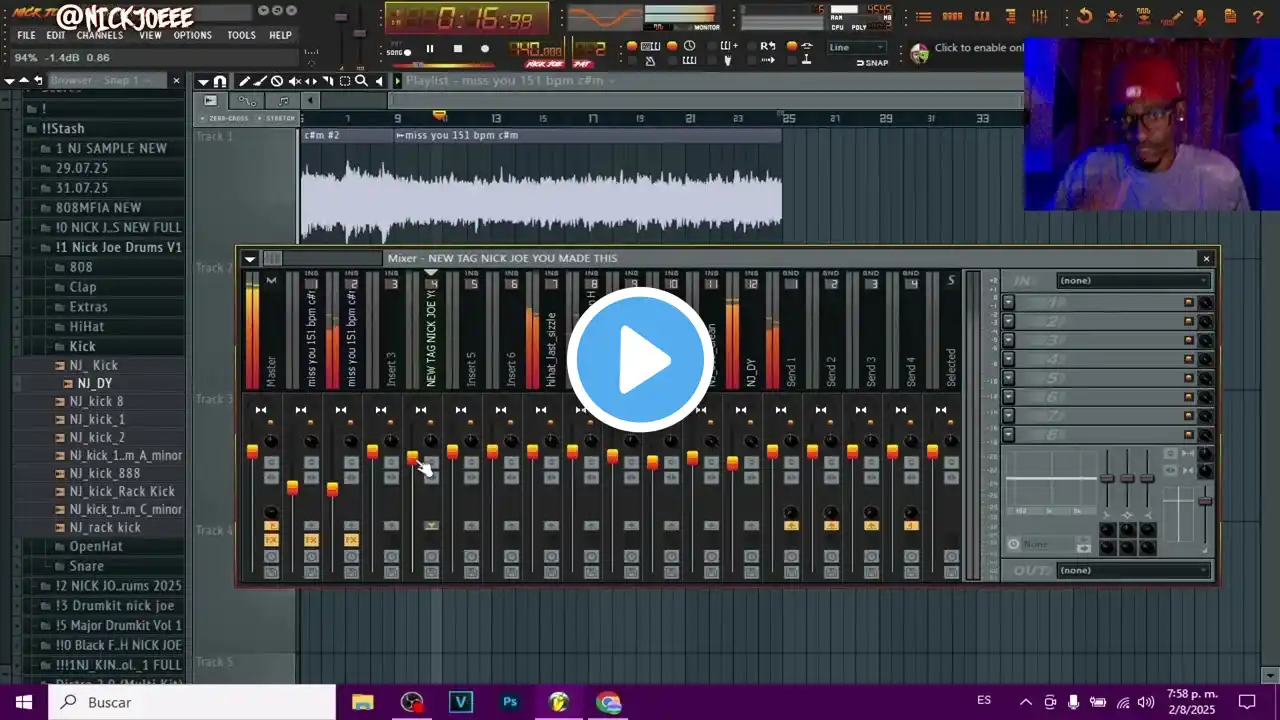Click the undo history arrow icon
Screen dimensions: 1280x720
(x=1085, y=17)
